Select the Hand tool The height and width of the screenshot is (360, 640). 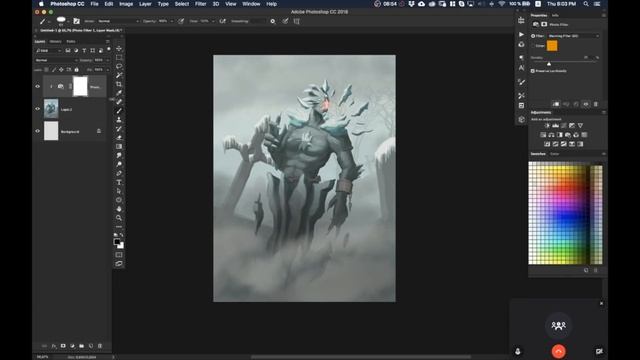tap(119, 209)
